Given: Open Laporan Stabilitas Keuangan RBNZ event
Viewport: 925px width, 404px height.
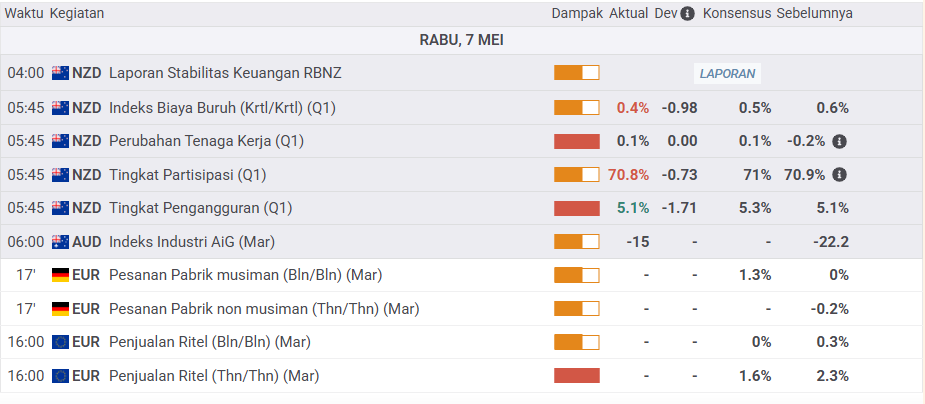Looking at the screenshot, I should pos(225,73).
